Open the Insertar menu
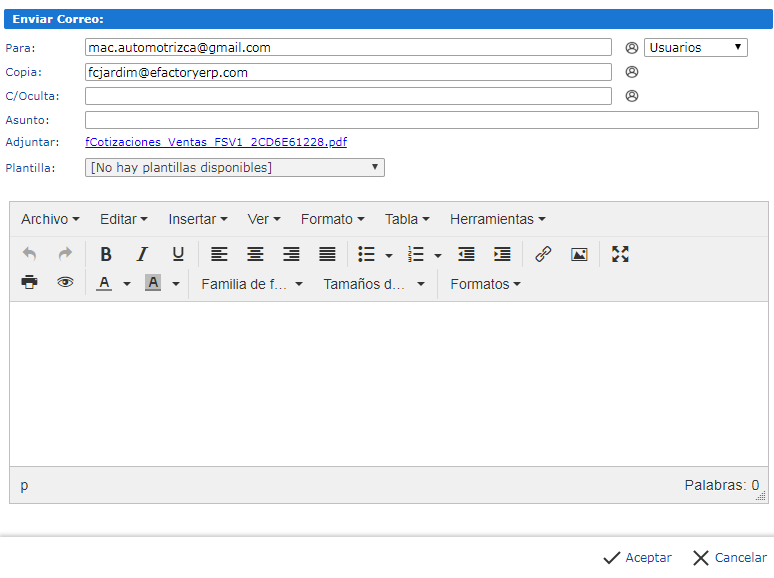This screenshot has width=774, height=578. click(x=197, y=219)
